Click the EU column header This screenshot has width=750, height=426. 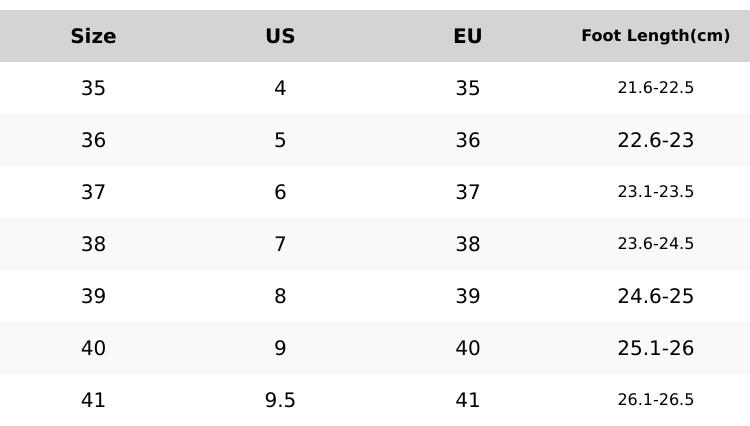468,36
